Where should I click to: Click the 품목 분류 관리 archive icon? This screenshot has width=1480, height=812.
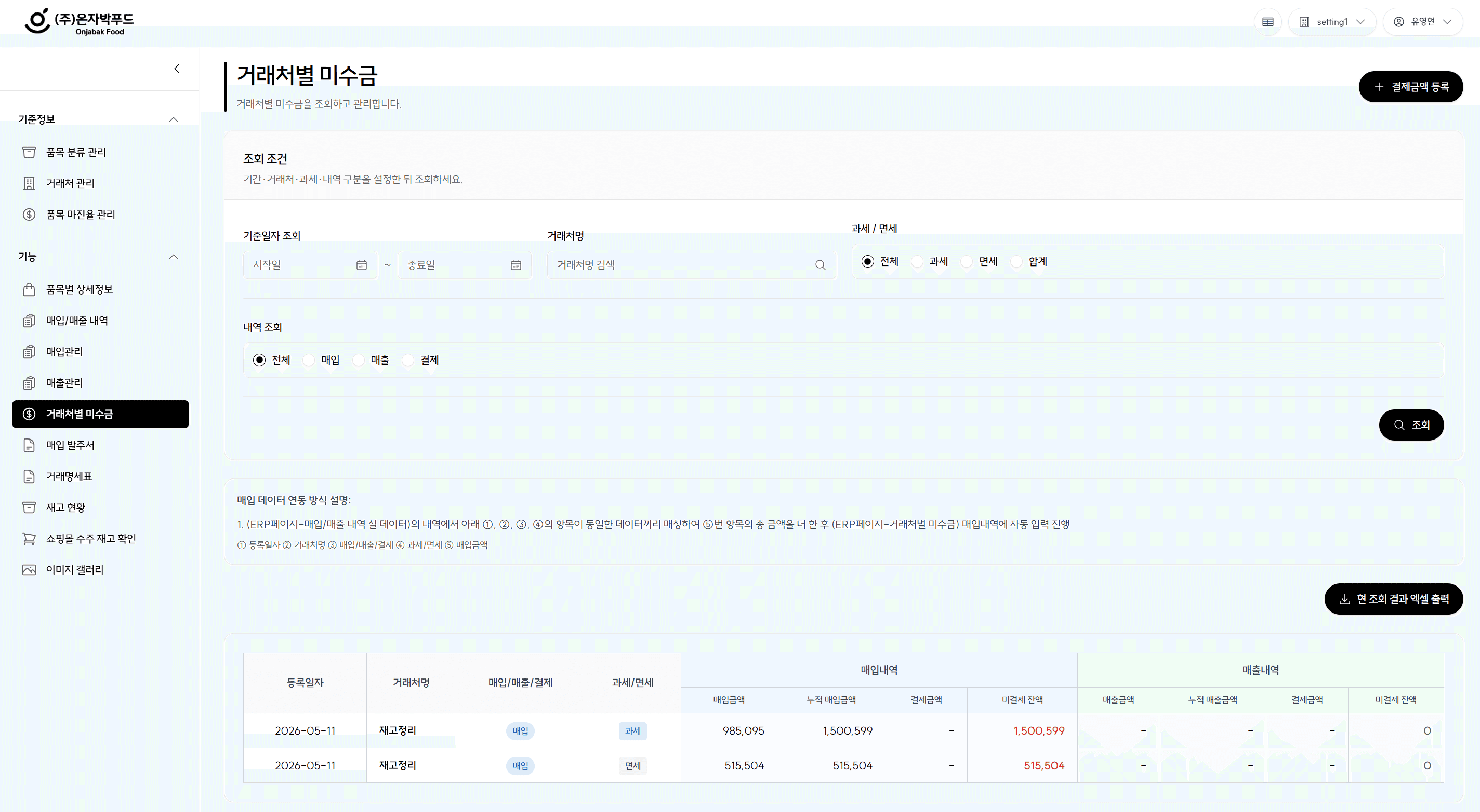click(x=29, y=152)
